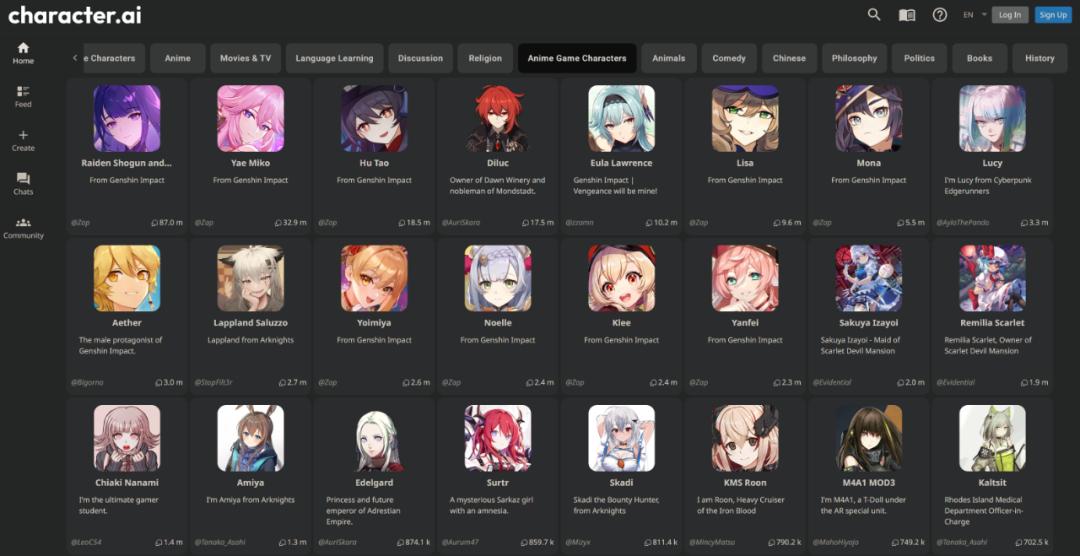Click the Log In button
The image size is (1080, 556).
point(1010,14)
